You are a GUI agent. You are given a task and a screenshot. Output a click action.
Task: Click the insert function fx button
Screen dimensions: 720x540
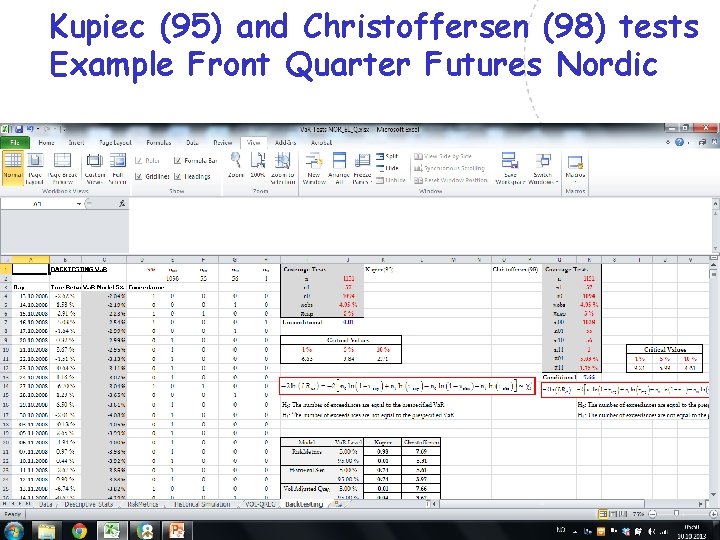point(122,203)
